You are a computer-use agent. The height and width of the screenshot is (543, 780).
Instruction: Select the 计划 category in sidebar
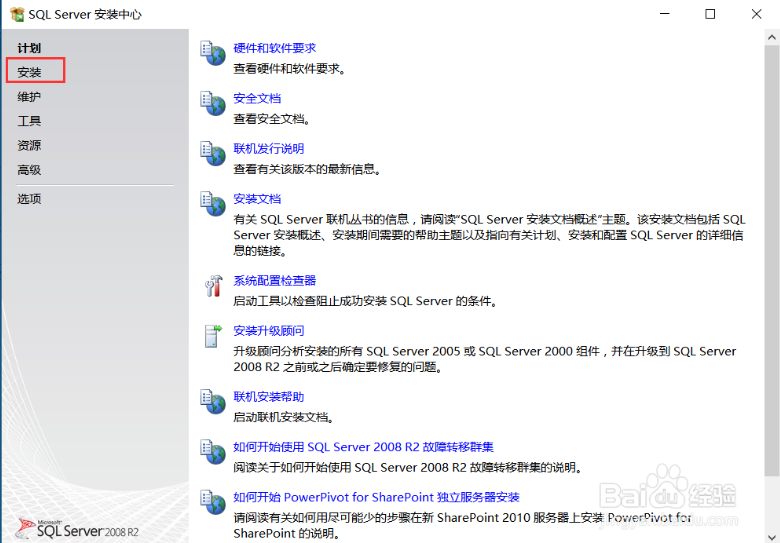coord(29,48)
